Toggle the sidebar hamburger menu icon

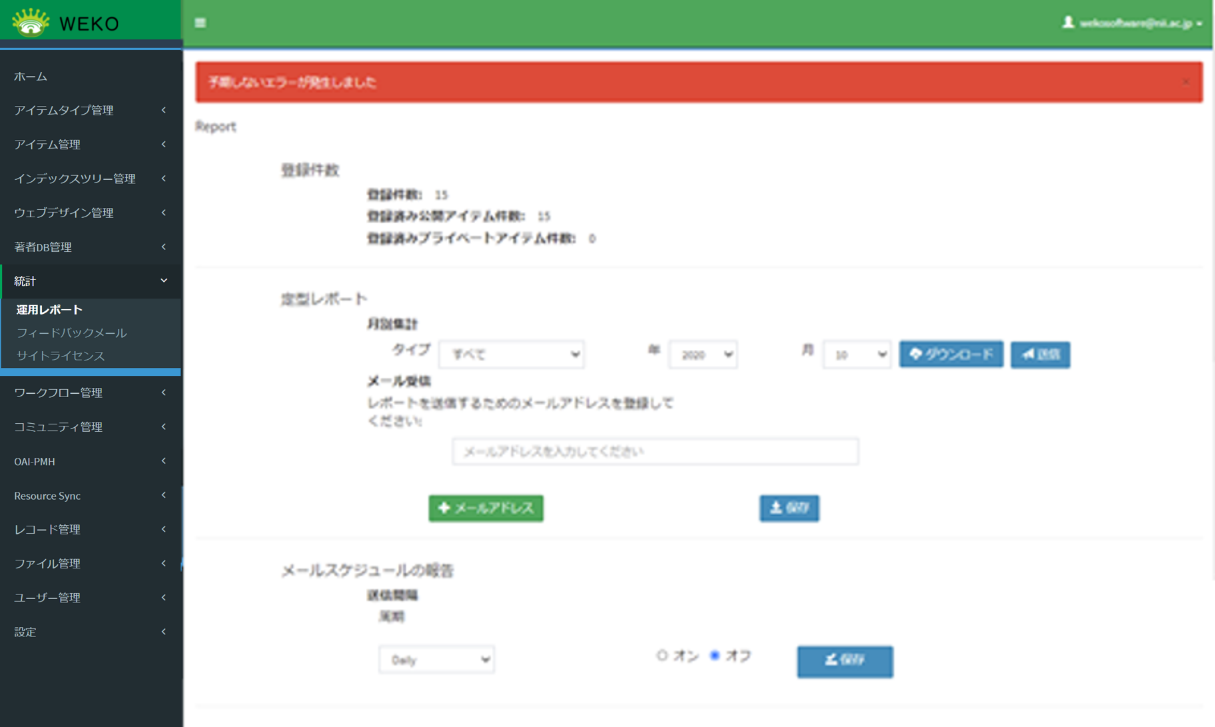point(200,23)
